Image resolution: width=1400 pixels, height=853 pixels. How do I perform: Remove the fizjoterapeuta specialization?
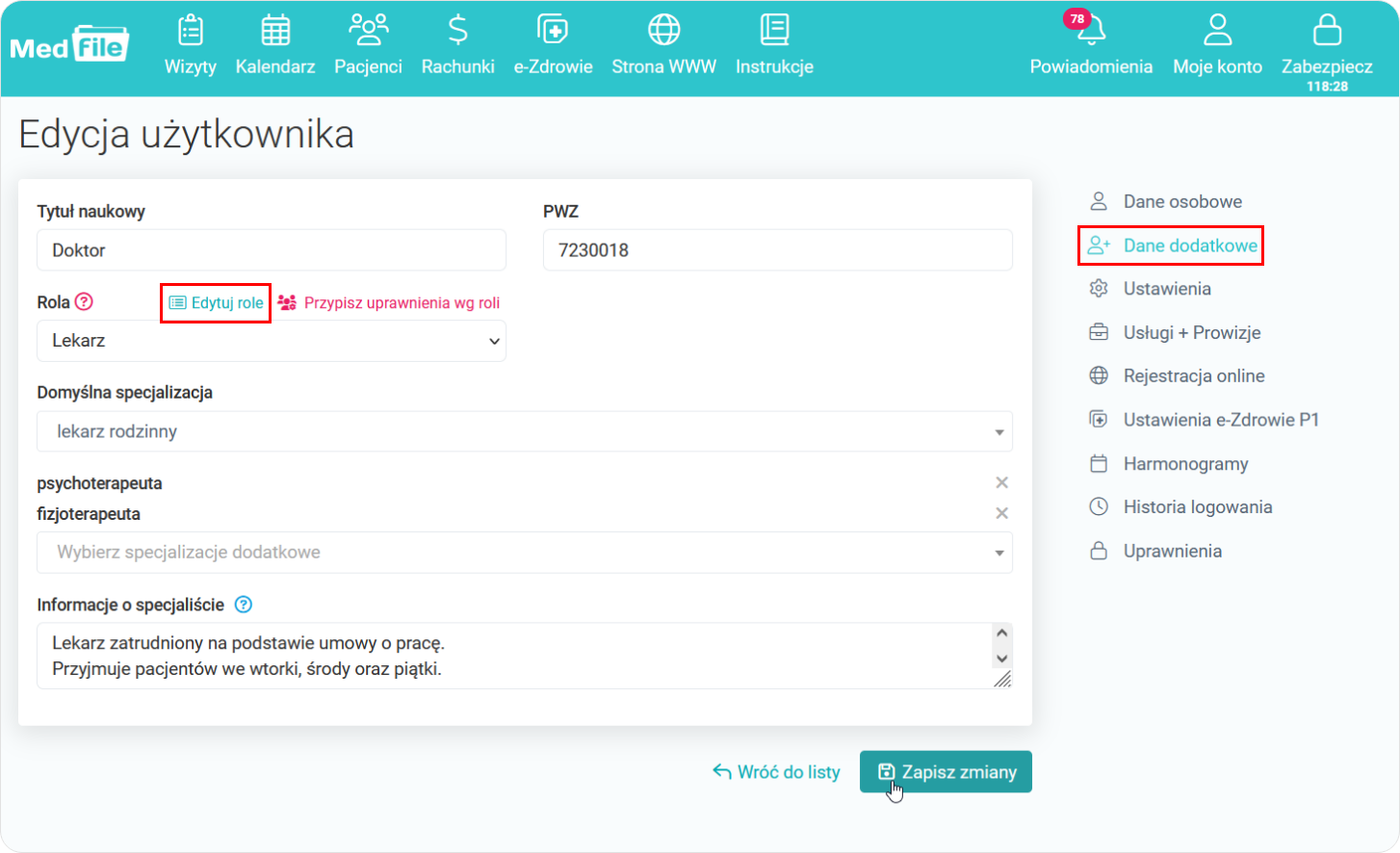tap(1001, 513)
